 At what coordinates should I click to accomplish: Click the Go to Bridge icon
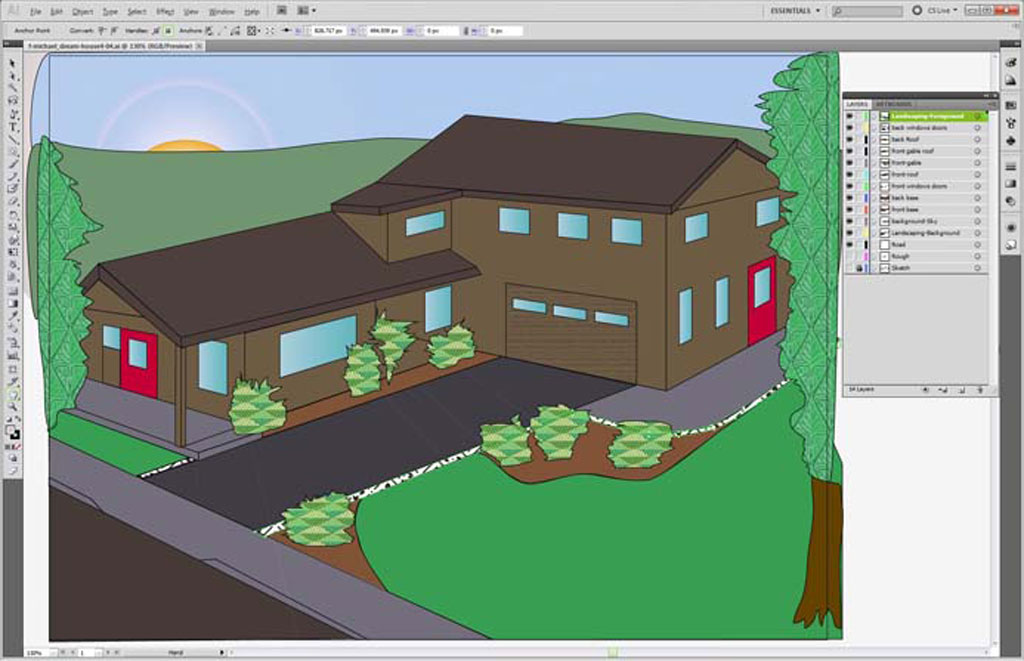282,10
